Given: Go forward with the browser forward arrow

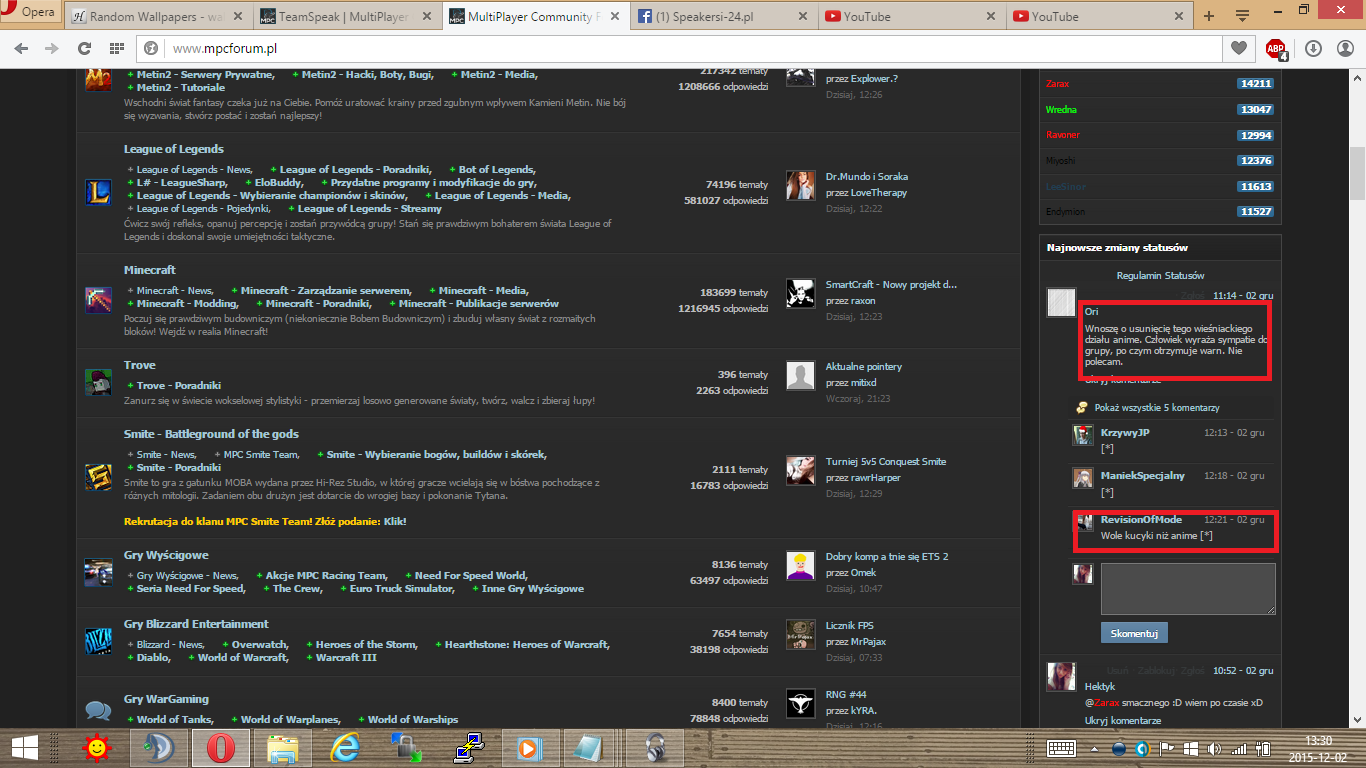Looking at the screenshot, I should (52, 48).
